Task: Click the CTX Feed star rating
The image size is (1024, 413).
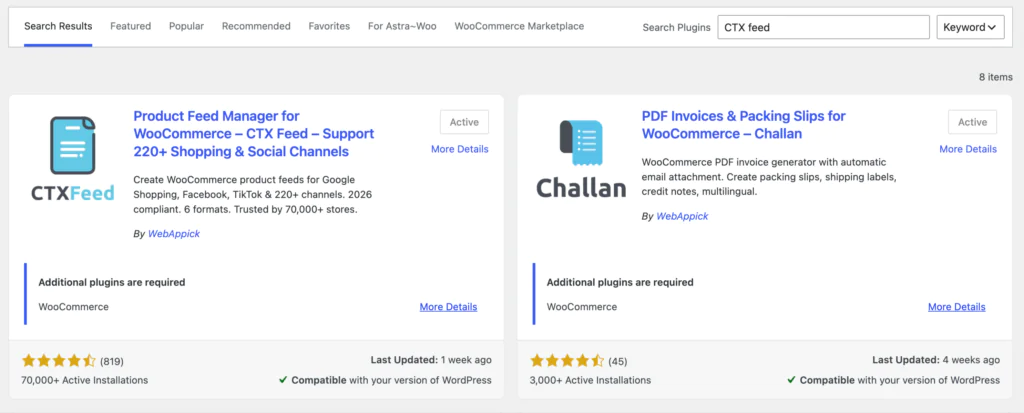Action: click(x=59, y=361)
